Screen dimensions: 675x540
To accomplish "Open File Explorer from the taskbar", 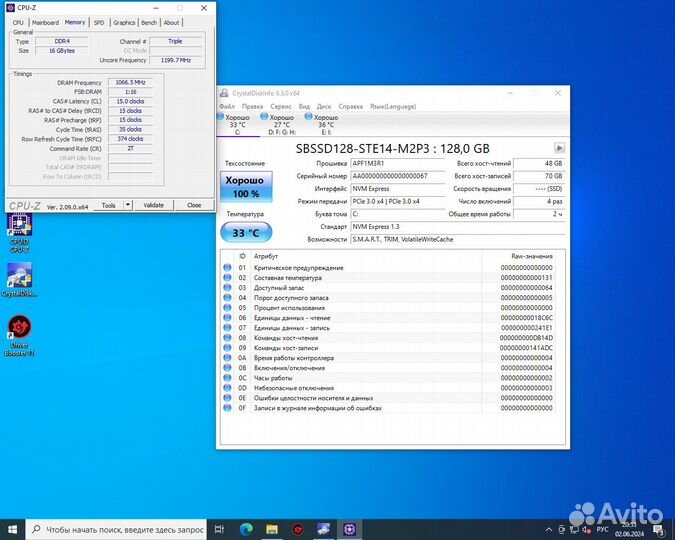I will click(272, 530).
